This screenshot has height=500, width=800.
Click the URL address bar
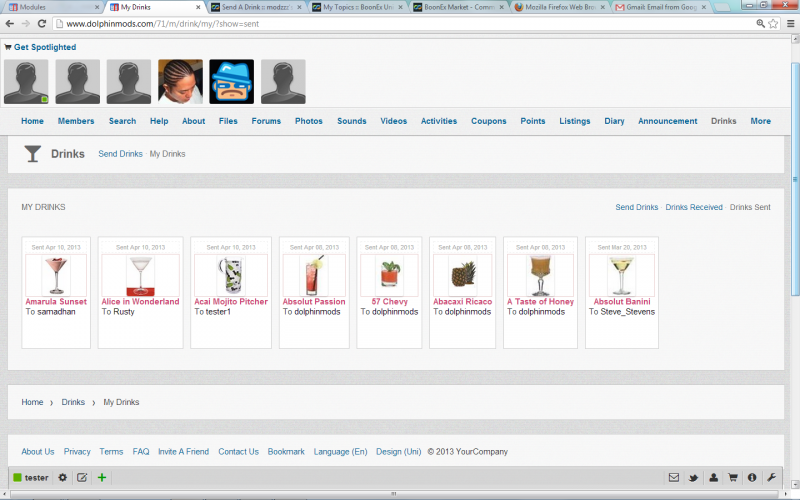[x=403, y=23]
